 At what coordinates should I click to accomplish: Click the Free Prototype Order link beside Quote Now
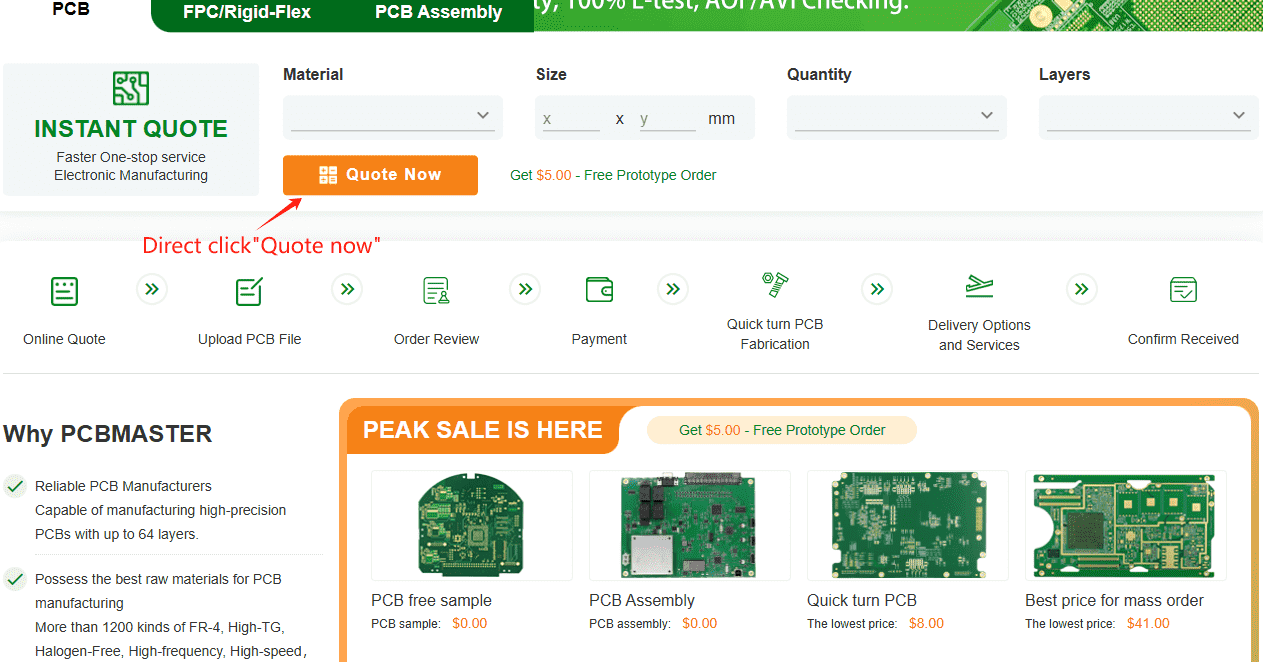(613, 175)
